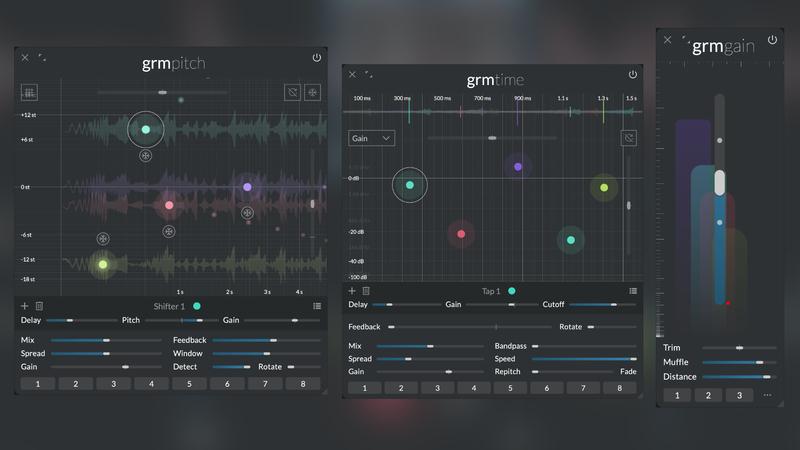
Task: Toggle grmpitch power bypass button
Action: [x=317, y=58]
